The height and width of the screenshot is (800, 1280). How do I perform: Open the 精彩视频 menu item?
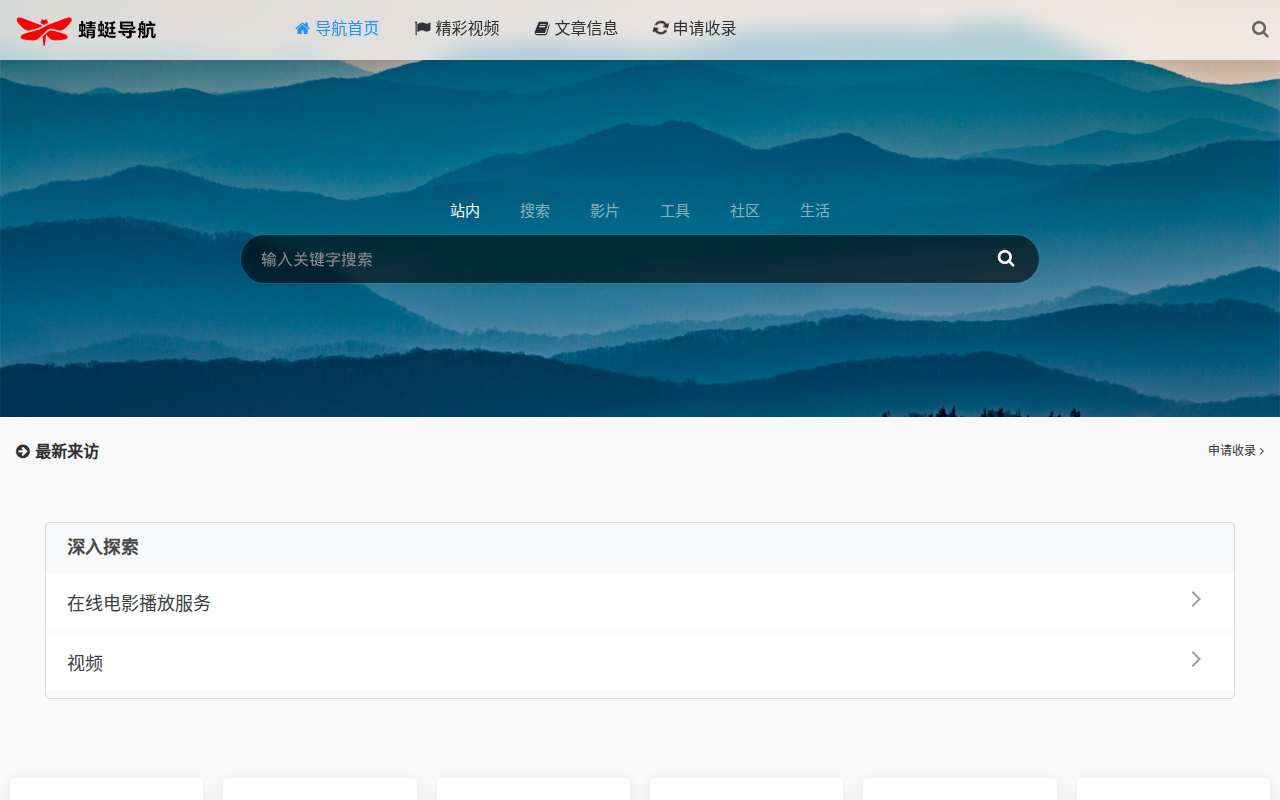pyautogui.click(x=457, y=28)
